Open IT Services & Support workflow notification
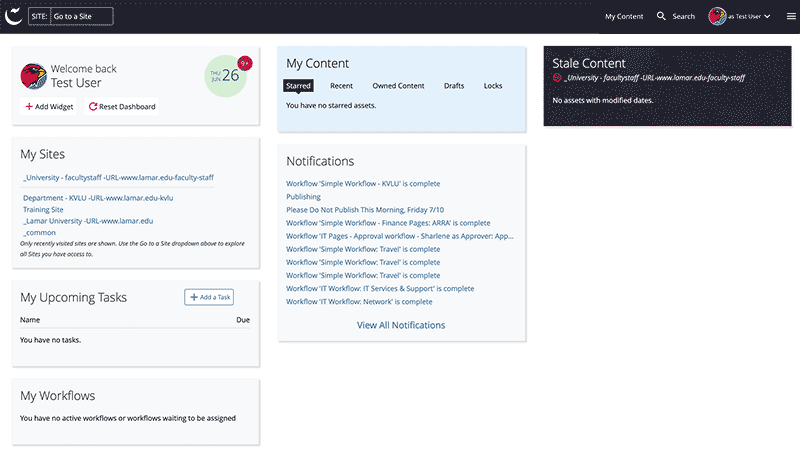 point(380,289)
